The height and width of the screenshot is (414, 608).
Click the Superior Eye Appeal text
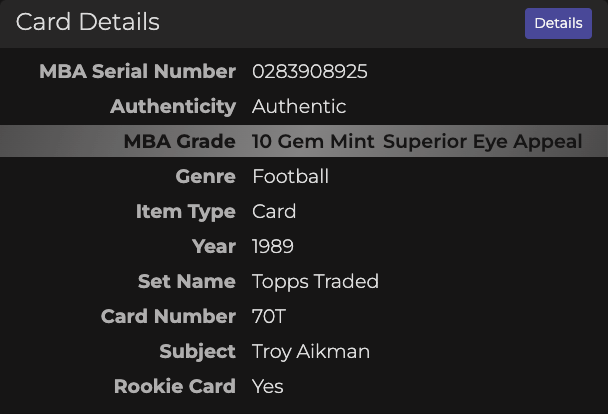tap(482, 142)
